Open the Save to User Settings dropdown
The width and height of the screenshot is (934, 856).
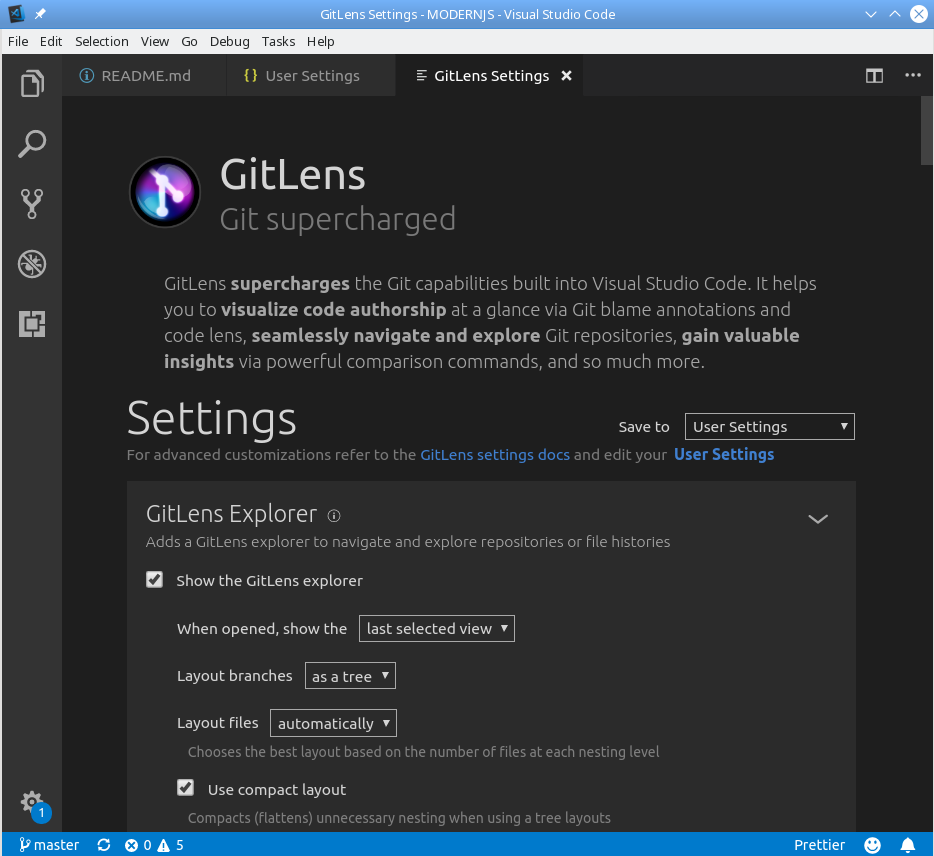[x=769, y=427]
